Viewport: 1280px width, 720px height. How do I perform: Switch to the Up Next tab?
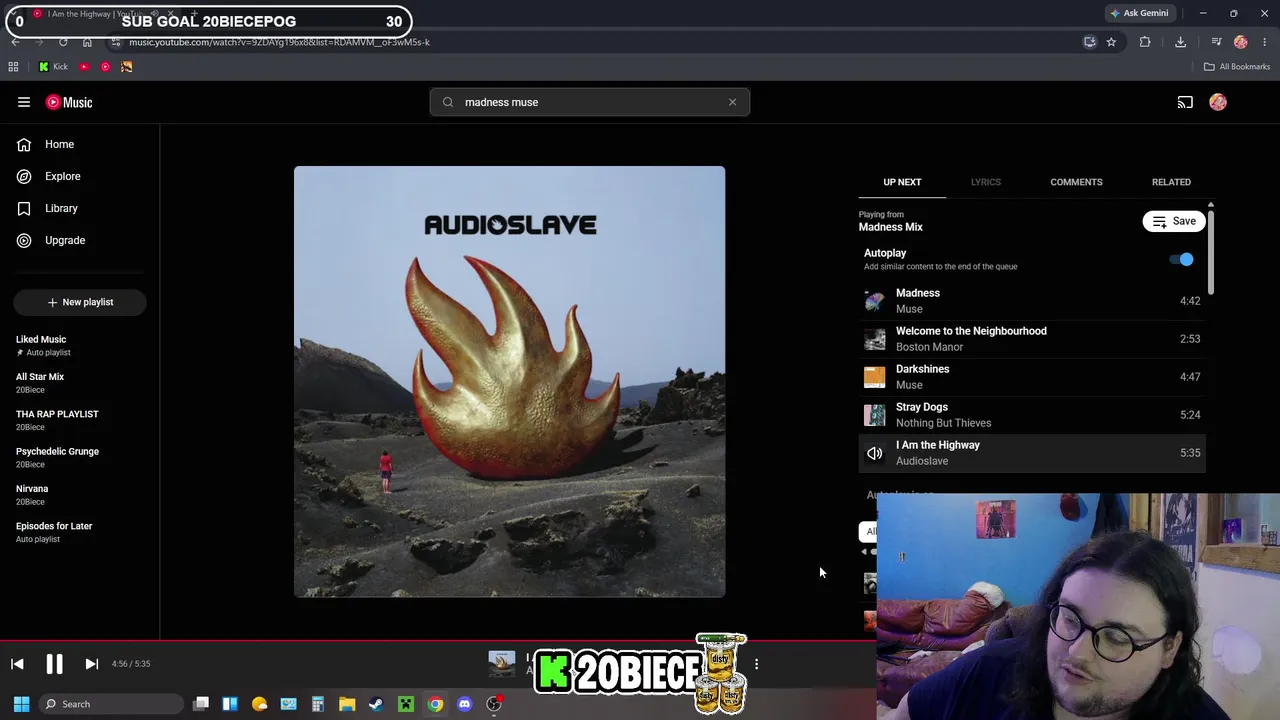click(902, 182)
